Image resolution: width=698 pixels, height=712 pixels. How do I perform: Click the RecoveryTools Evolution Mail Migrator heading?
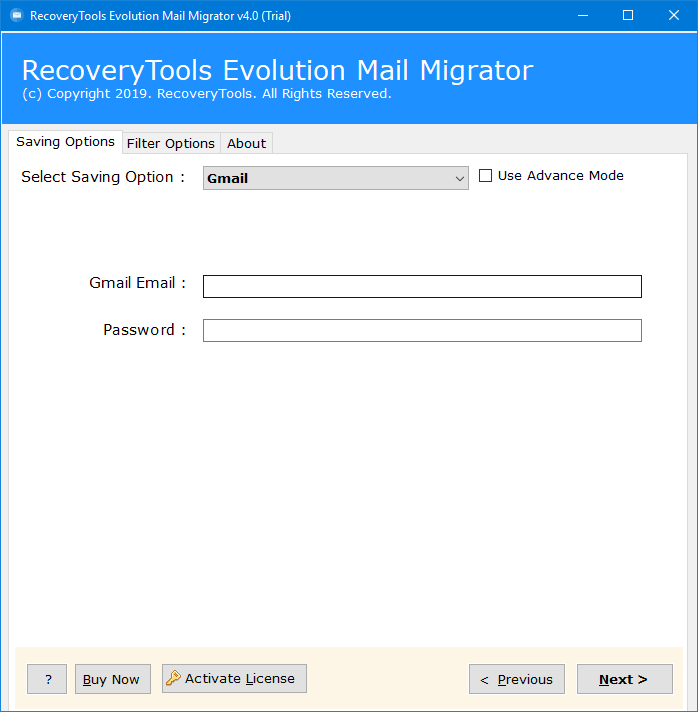pyautogui.click(x=277, y=70)
